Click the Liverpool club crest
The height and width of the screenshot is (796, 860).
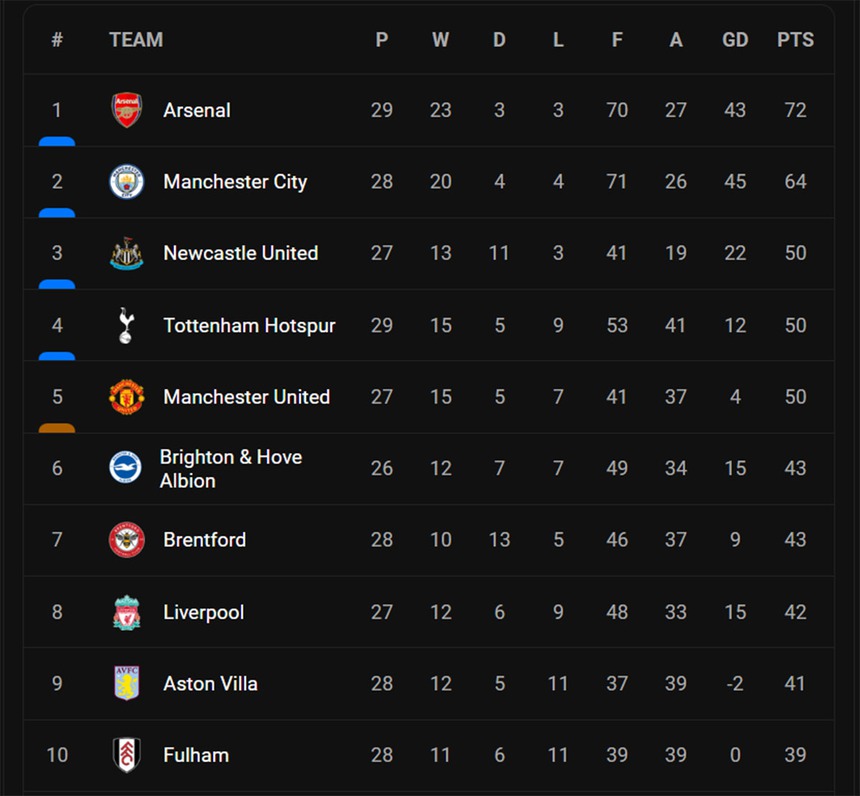[127, 612]
